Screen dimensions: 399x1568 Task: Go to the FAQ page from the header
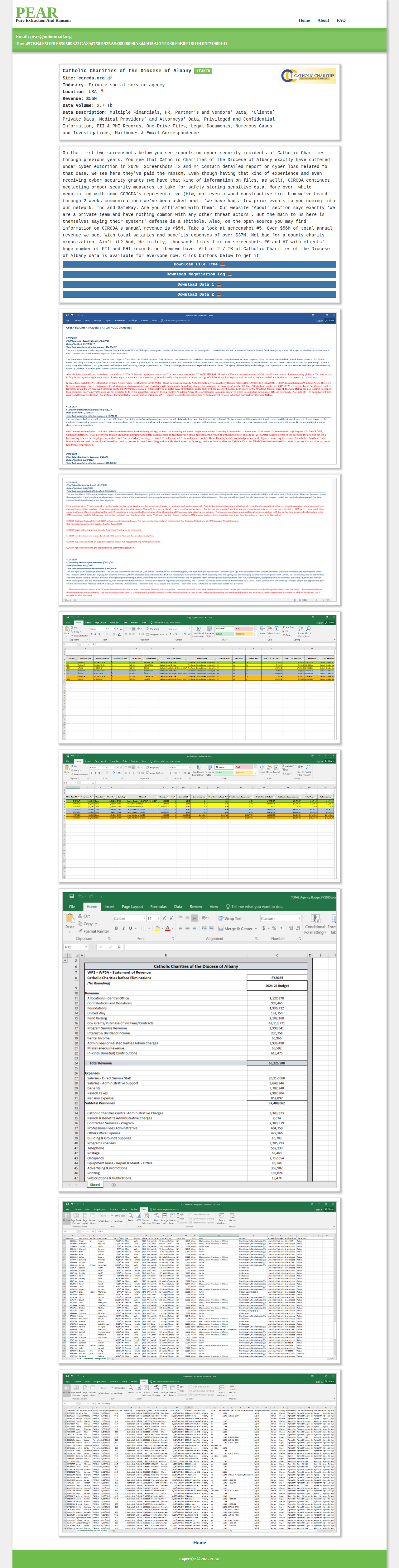click(x=341, y=20)
